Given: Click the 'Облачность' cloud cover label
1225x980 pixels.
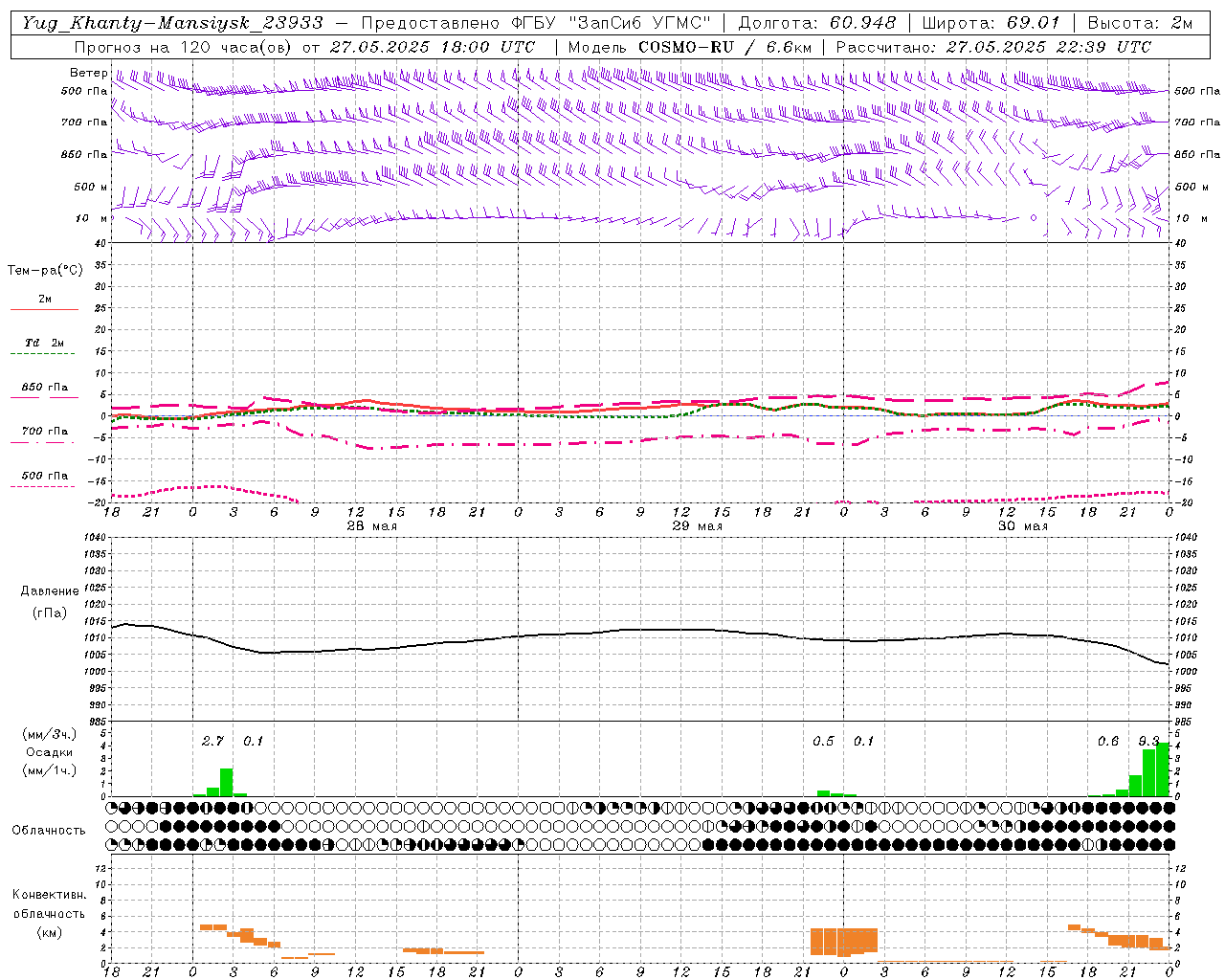Looking at the screenshot, I should coord(49,830).
